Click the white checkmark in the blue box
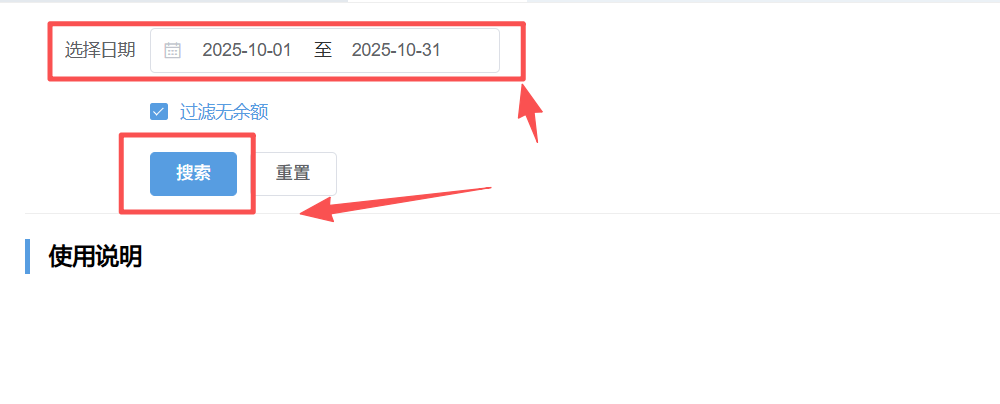The width and height of the screenshot is (1000, 404). (x=159, y=112)
